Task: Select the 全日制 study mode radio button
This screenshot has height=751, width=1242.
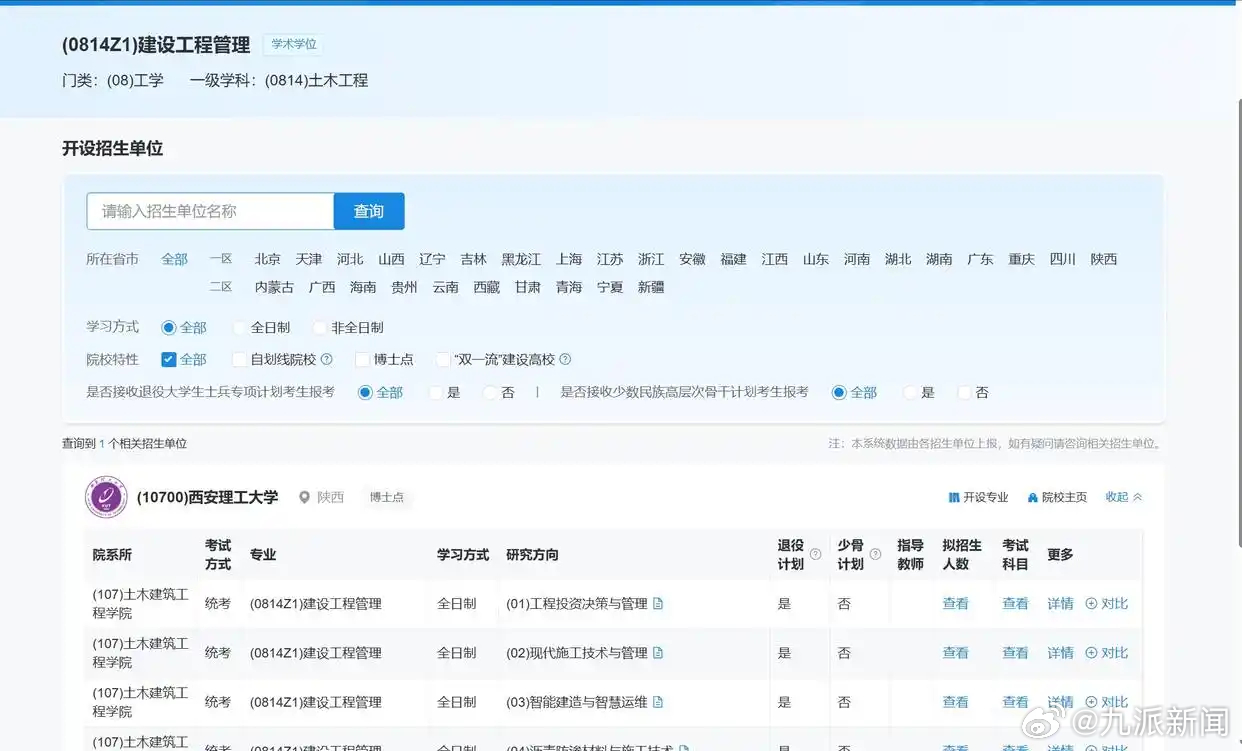Action: click(240, 327)
